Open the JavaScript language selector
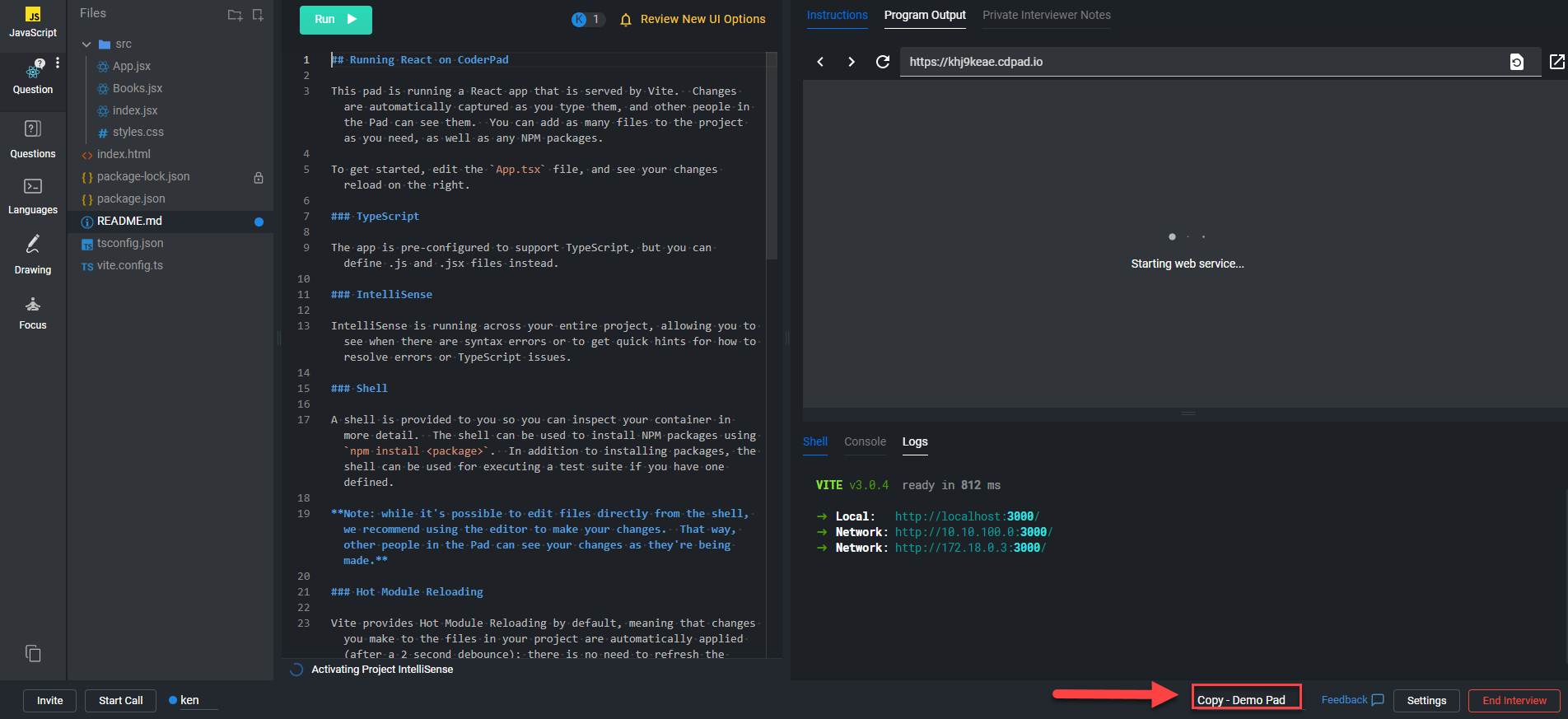 tap(33, 22)
